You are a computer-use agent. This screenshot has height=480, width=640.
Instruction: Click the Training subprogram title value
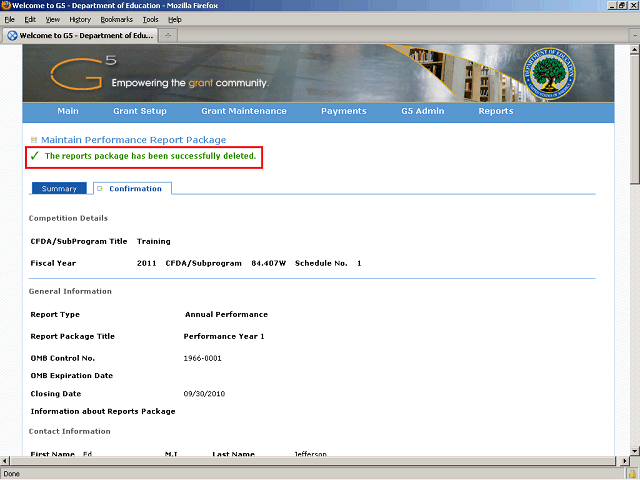pyautogui.click(x=153, y=241)
